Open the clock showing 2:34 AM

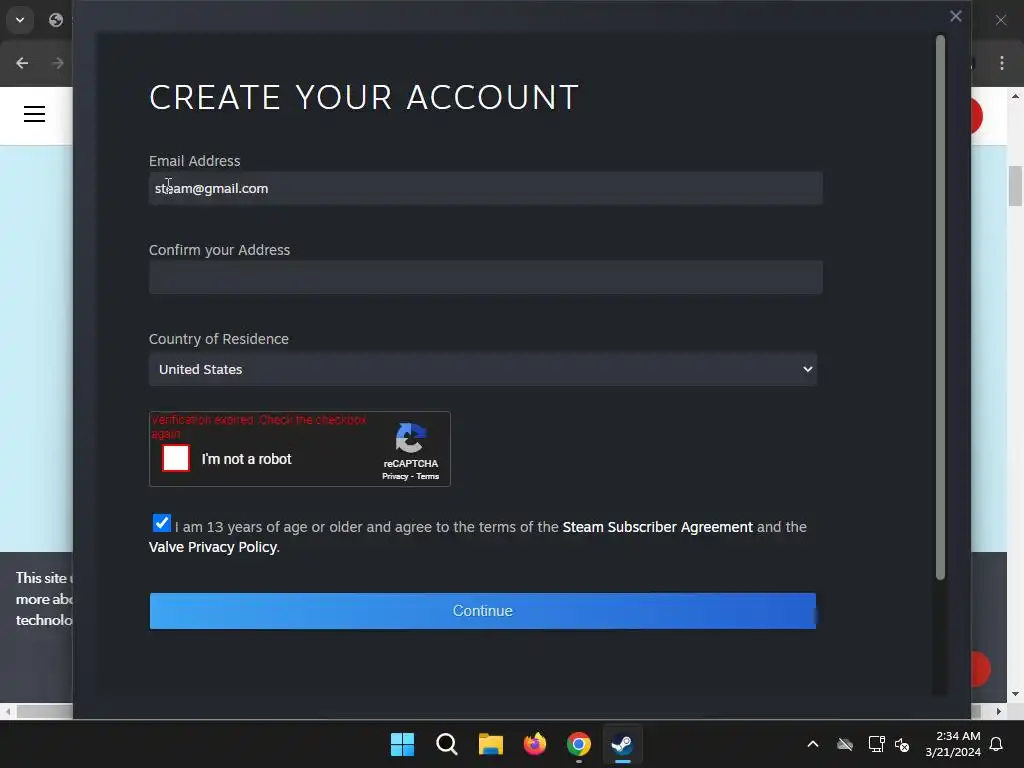[953, 744]
